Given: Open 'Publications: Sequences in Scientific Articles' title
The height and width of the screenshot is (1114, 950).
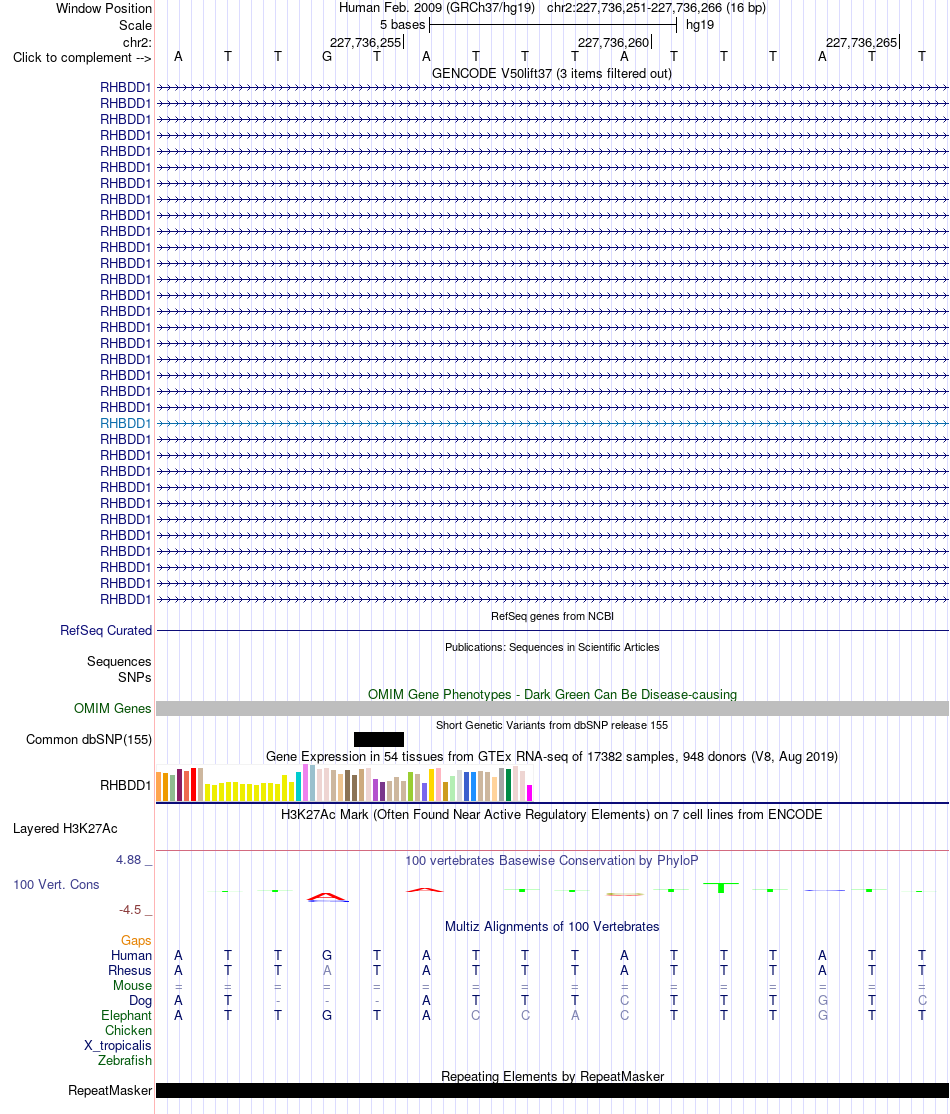Looking at the screenshot, I should coord(552,647).
